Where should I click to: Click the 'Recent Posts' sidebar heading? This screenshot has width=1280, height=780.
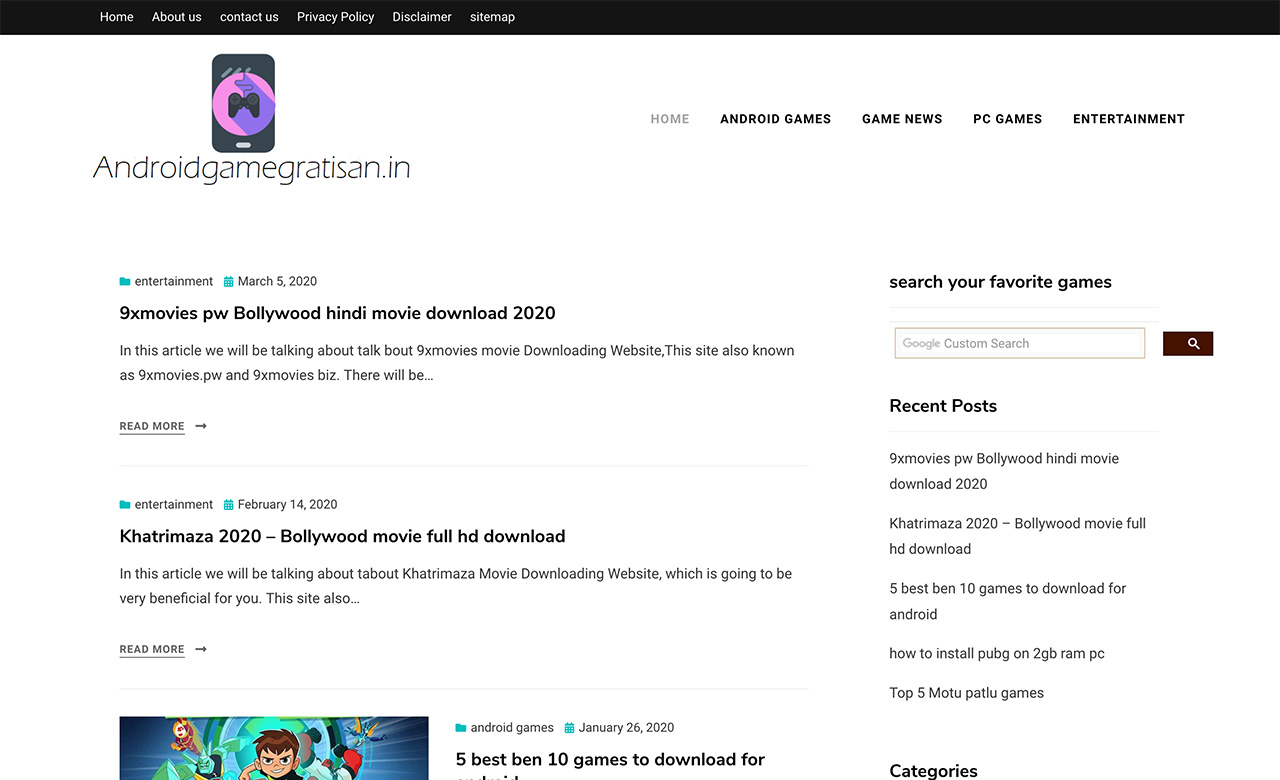[943, 406]
